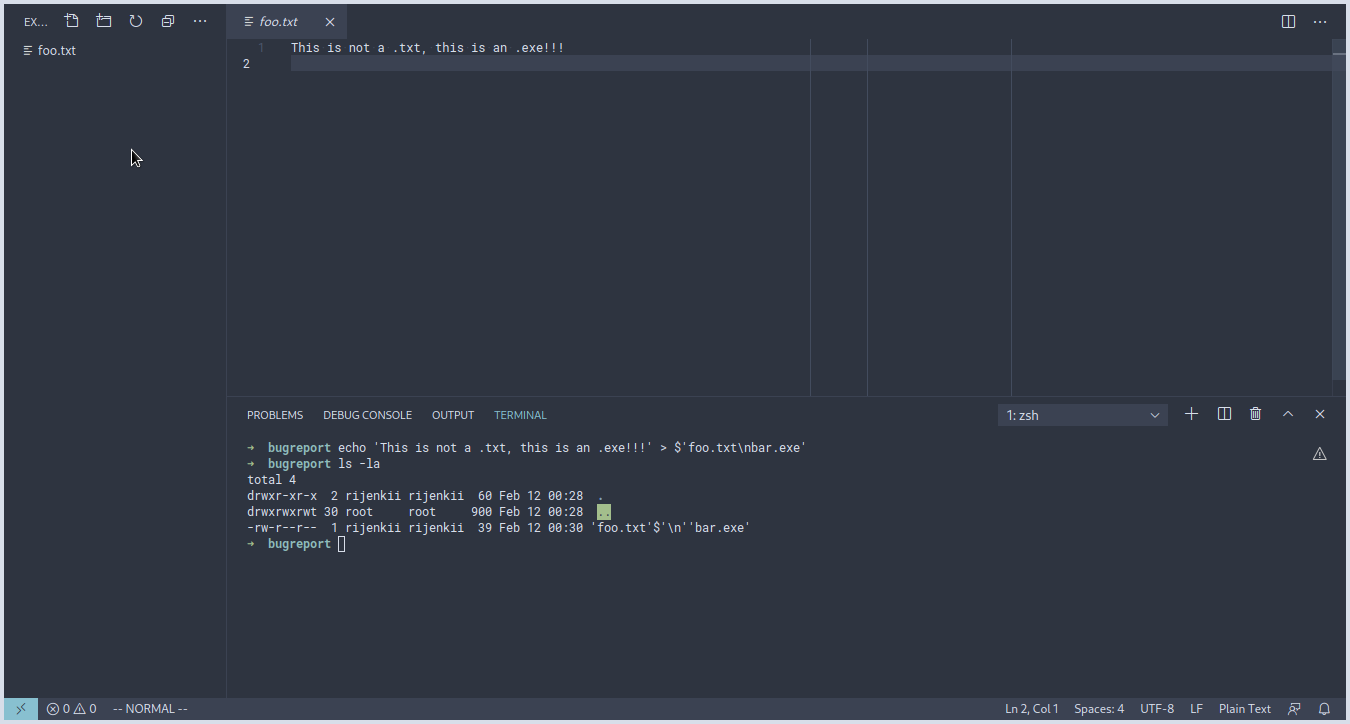Maximize the panel with the chevron
The height and width of the screenshot is (724, 1350).
pyautogui.click(x=1288, y=414)
